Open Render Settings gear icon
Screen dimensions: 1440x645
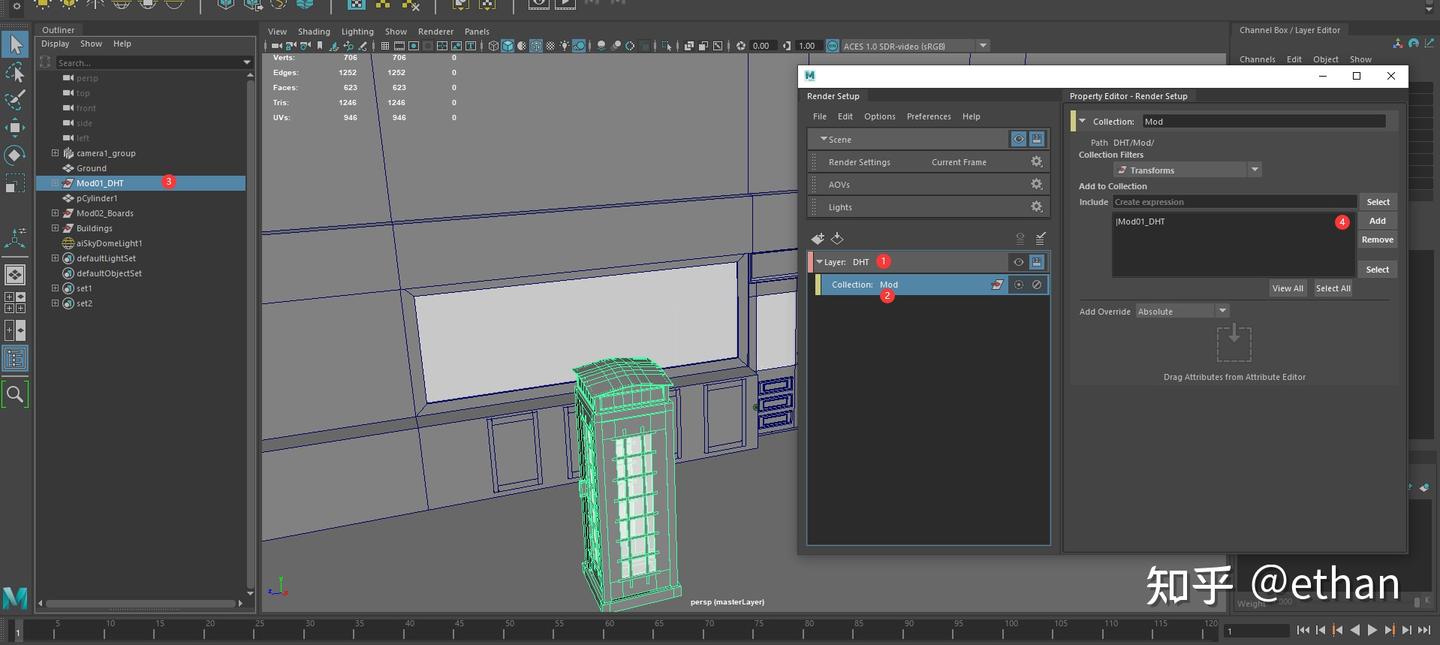pos(1036,162)
